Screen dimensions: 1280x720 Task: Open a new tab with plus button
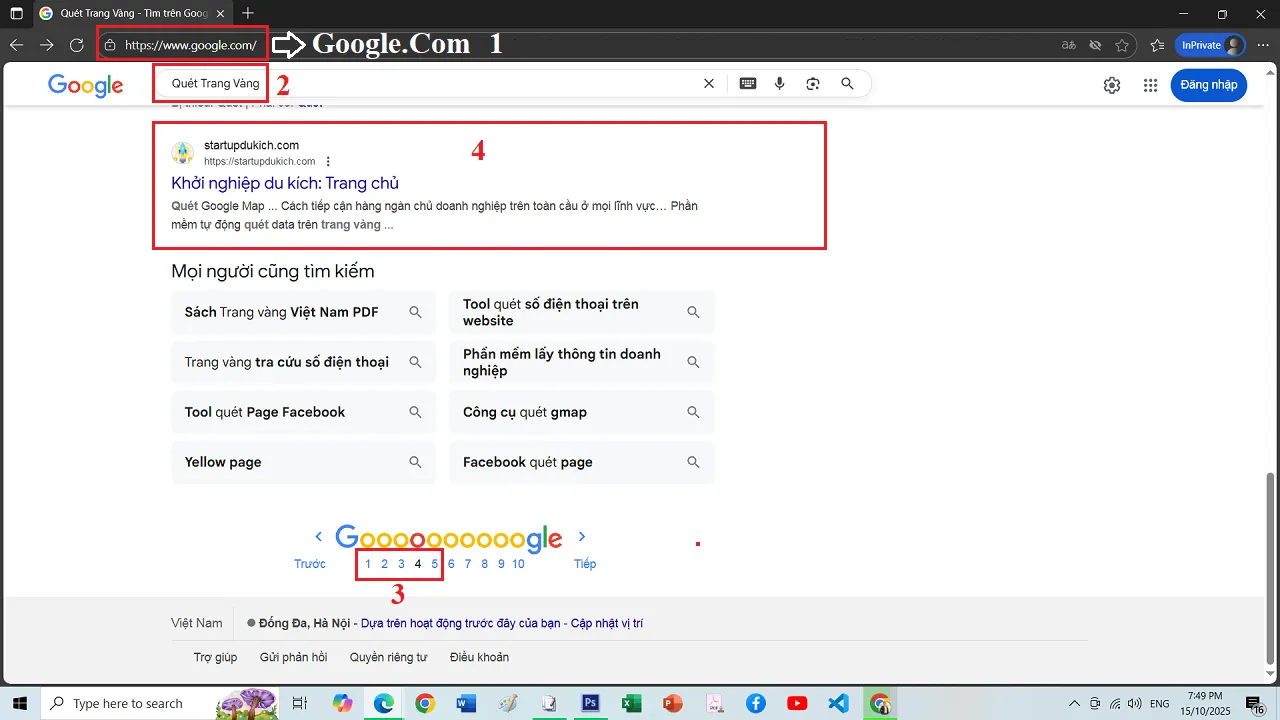point(248,14)
